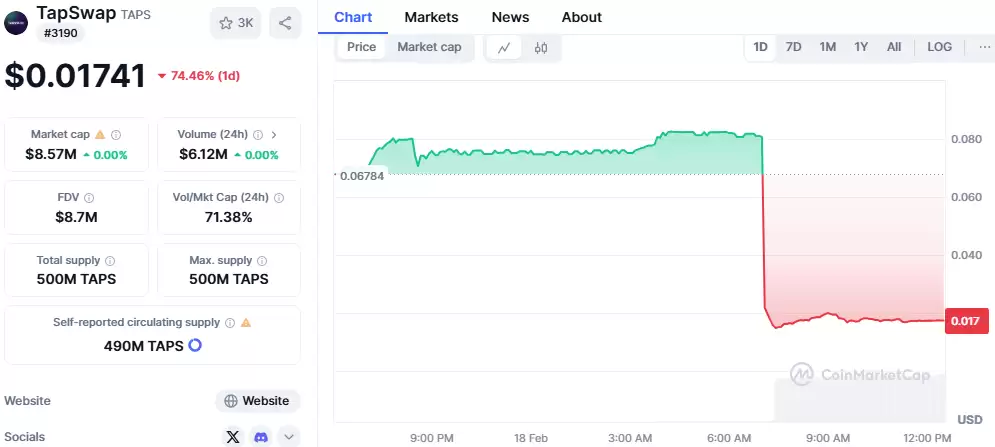Click the Market cap warning triangle icon
995x447 pixels.
[x=99, y=134]
